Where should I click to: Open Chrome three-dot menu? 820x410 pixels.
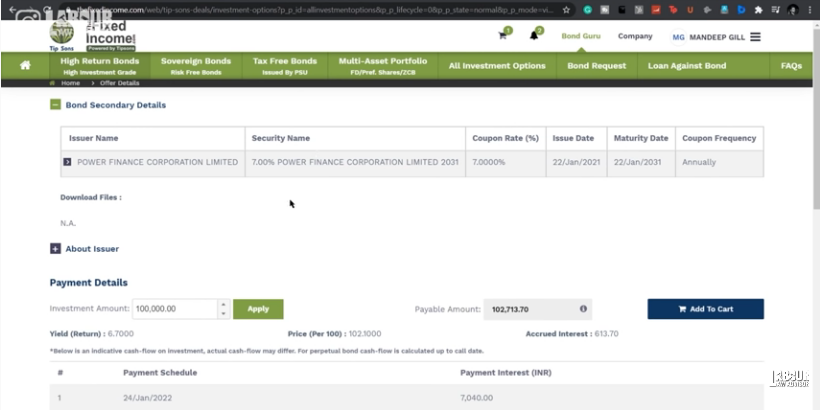click(810, 9)
